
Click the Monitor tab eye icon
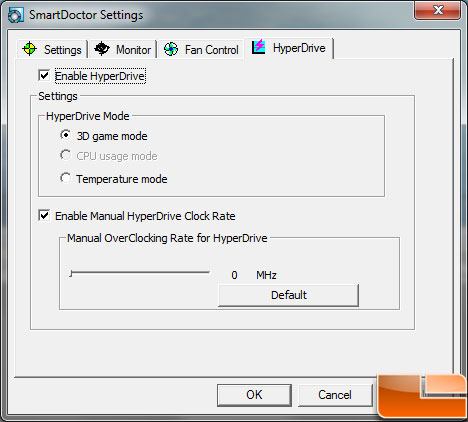point(102,49)
